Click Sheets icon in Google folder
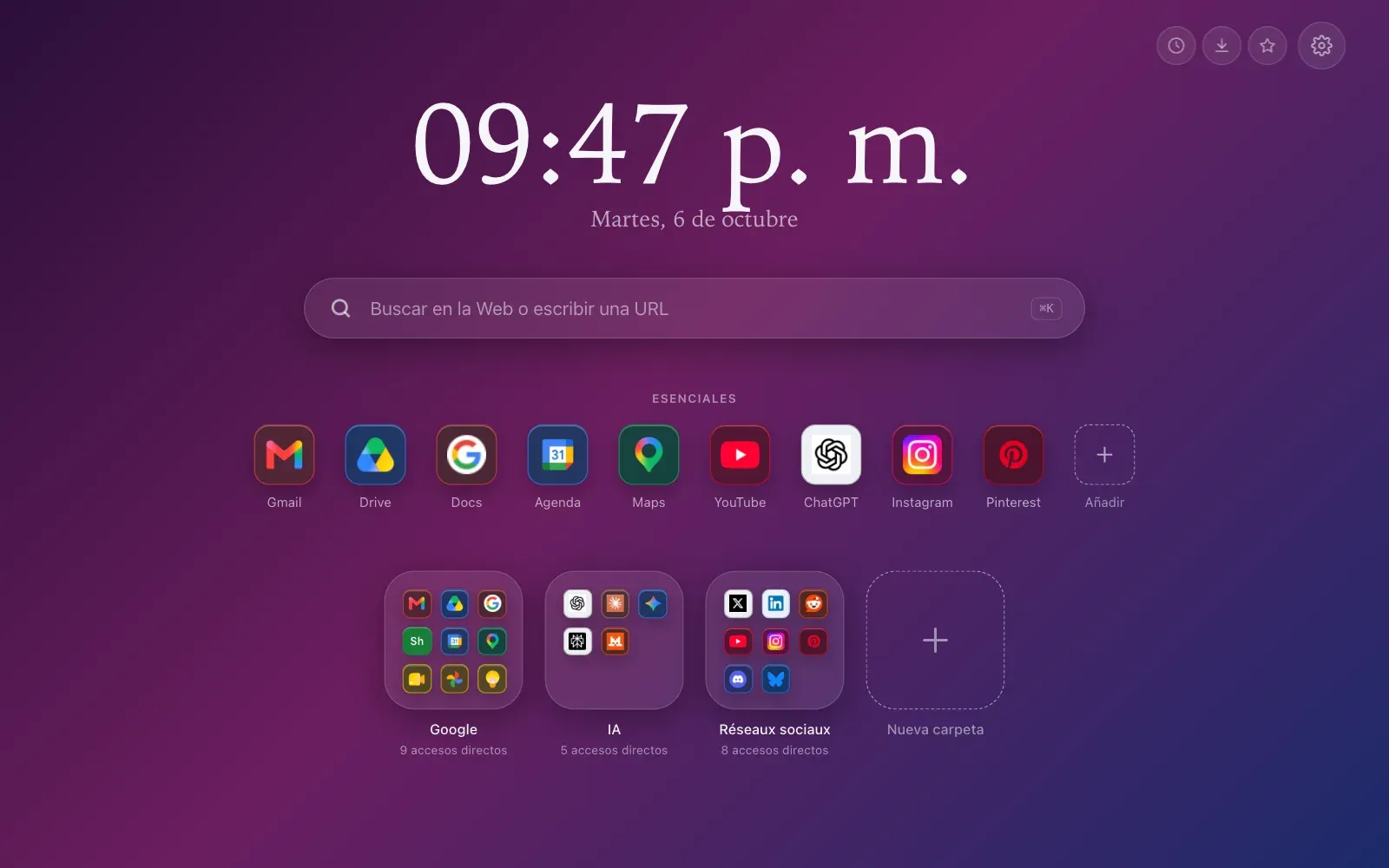The width and height of the screenshot is (1389, 868). pos(417,641)
